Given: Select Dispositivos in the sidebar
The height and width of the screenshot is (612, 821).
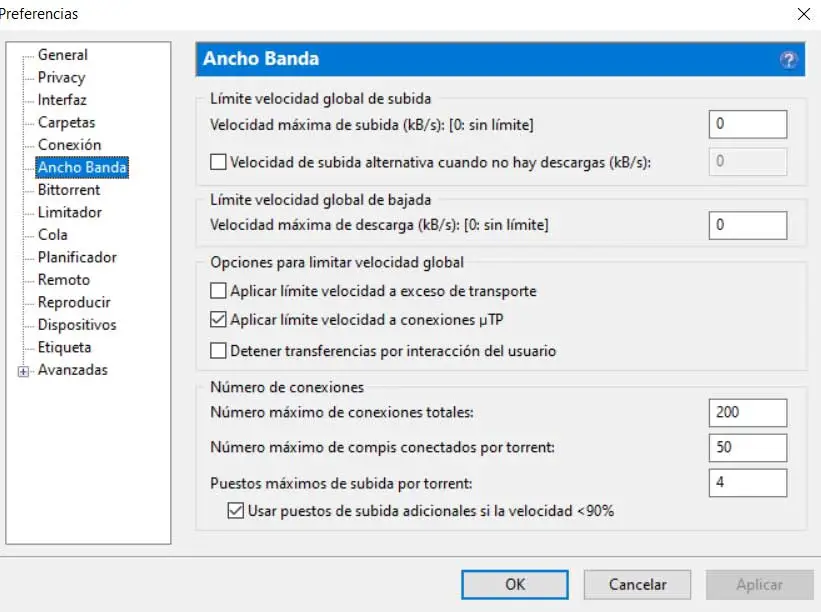Looking at the screenshot, I should pyautogui.click(x=77, y=325).
